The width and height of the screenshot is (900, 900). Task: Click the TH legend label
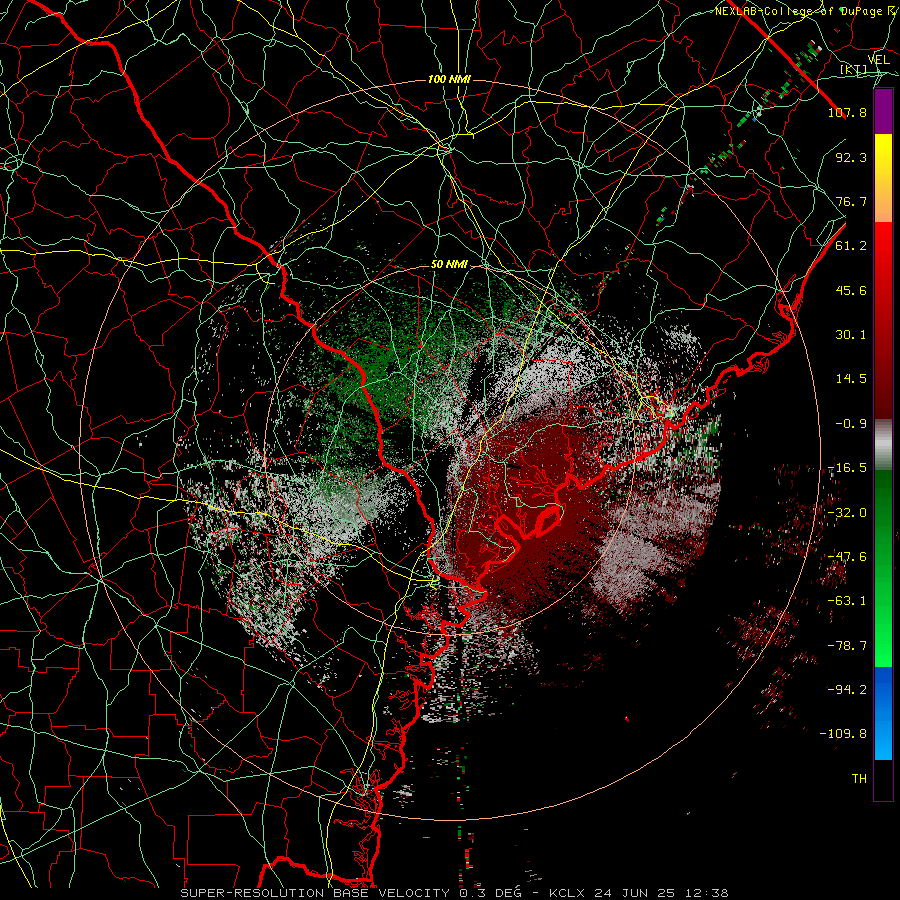pyautogui.click(x=859, y=779)
